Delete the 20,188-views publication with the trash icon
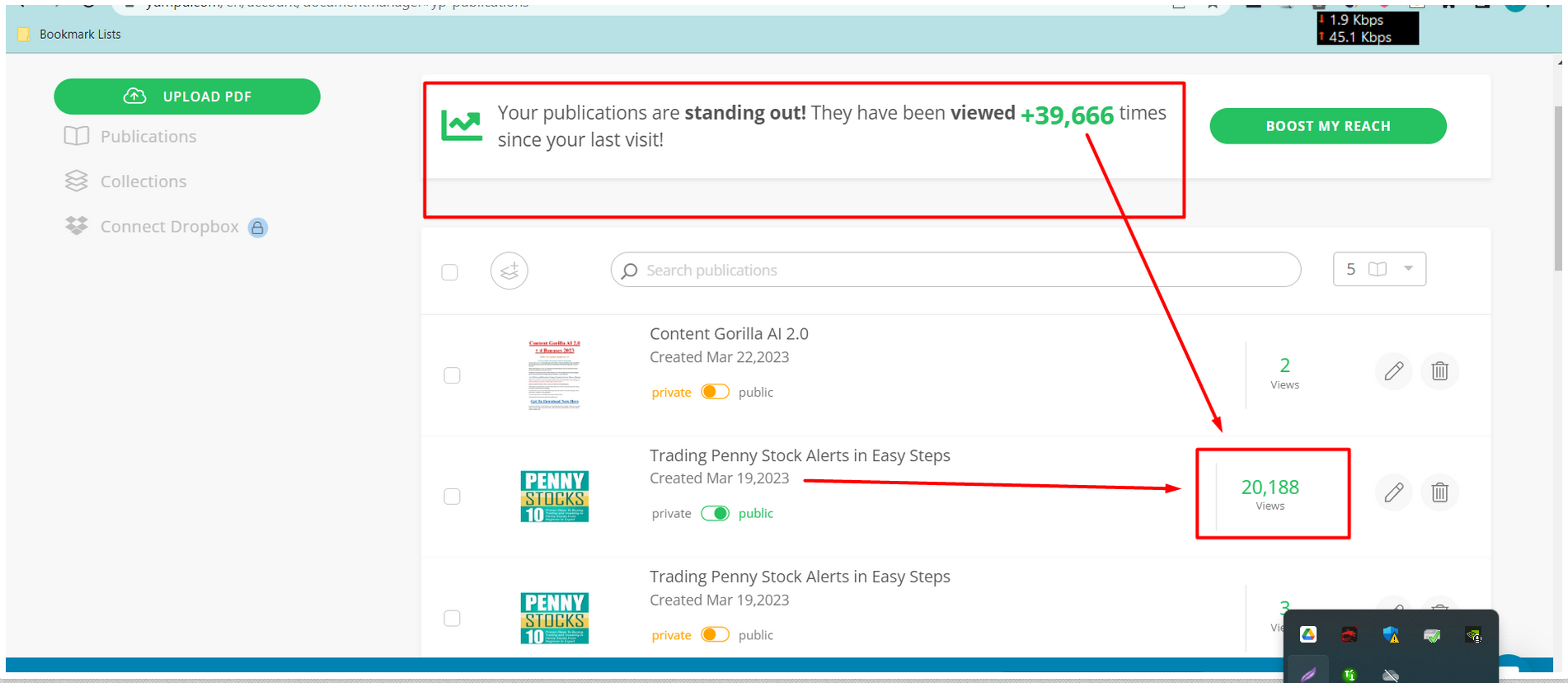Viewport: 1568px width, 683px height. (x=1440, y=492)
